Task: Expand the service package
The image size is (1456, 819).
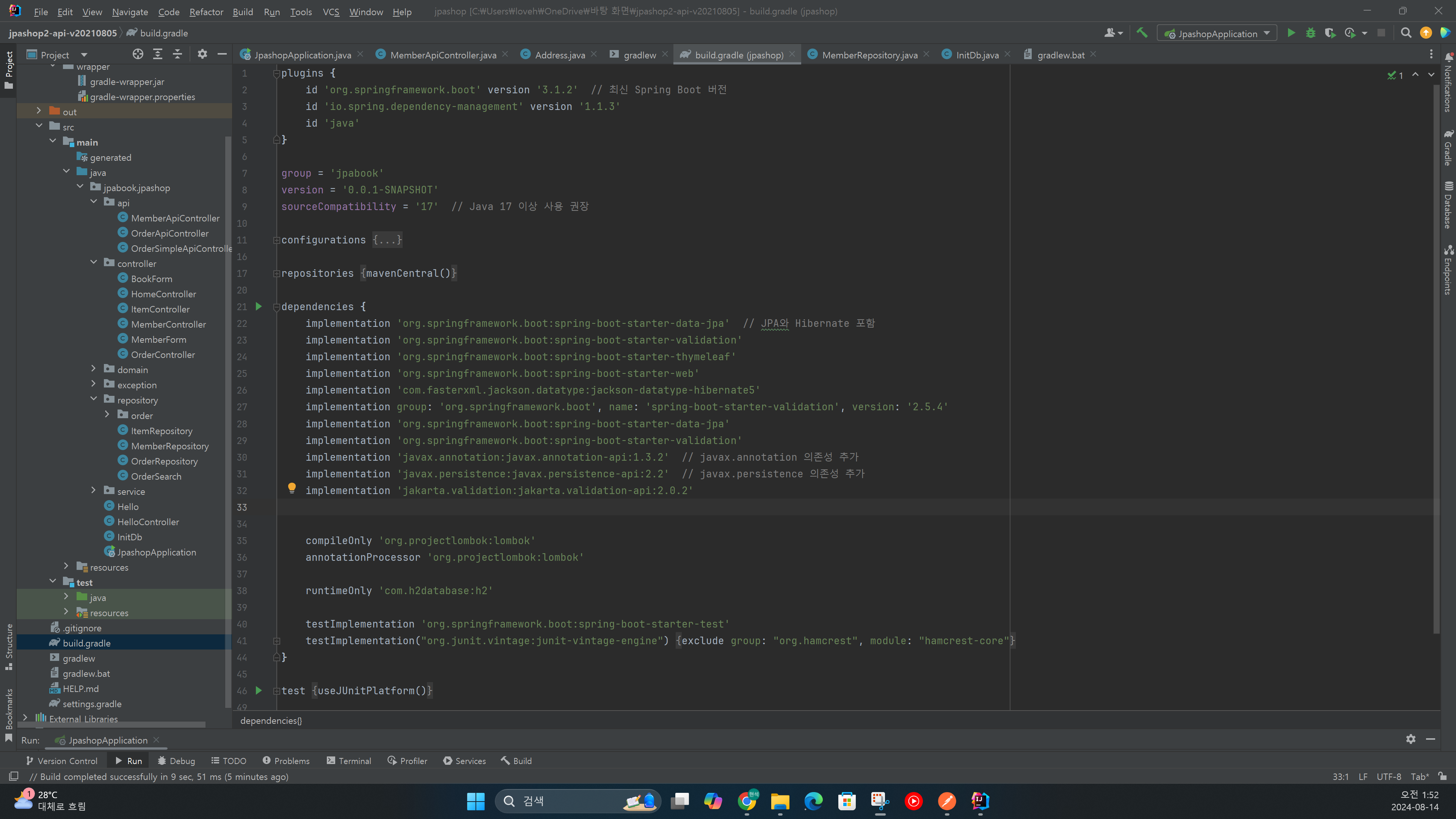Action: [x=94, y=491]
